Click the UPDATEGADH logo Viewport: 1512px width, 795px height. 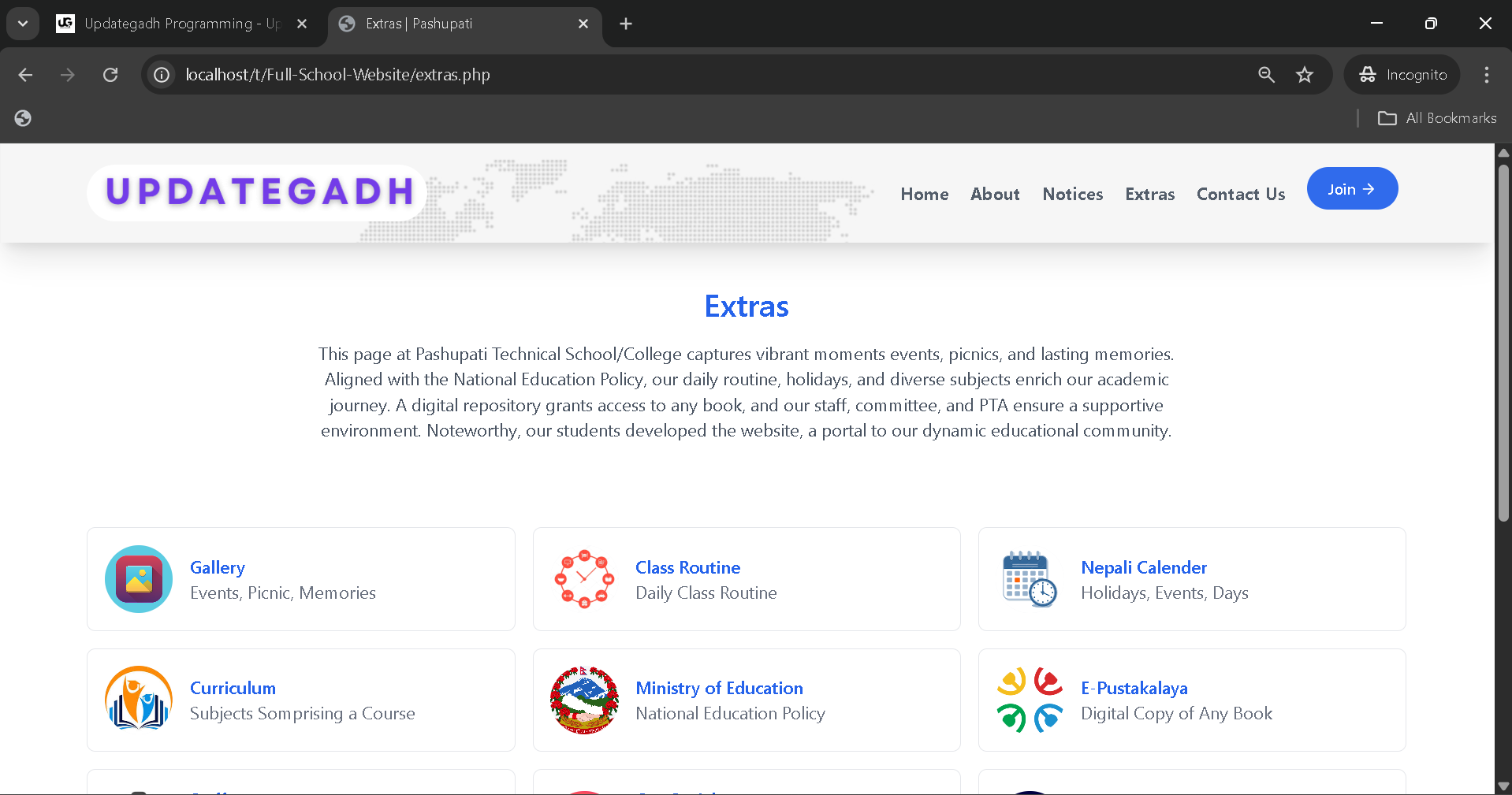[x=259, y=192]
